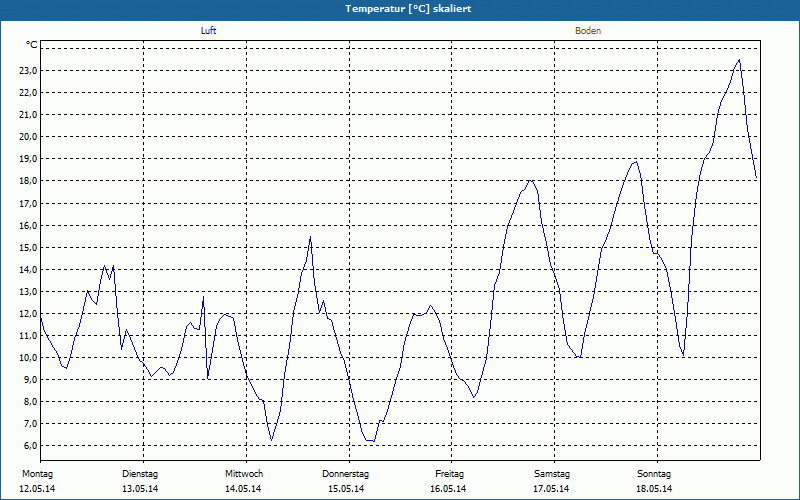Click the Sunday peak near 23.5 degrees

tap(739, 60)
